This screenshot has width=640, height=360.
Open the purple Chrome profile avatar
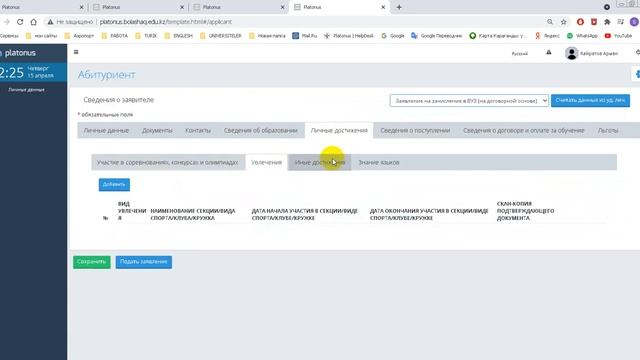[x=634, y=22]
